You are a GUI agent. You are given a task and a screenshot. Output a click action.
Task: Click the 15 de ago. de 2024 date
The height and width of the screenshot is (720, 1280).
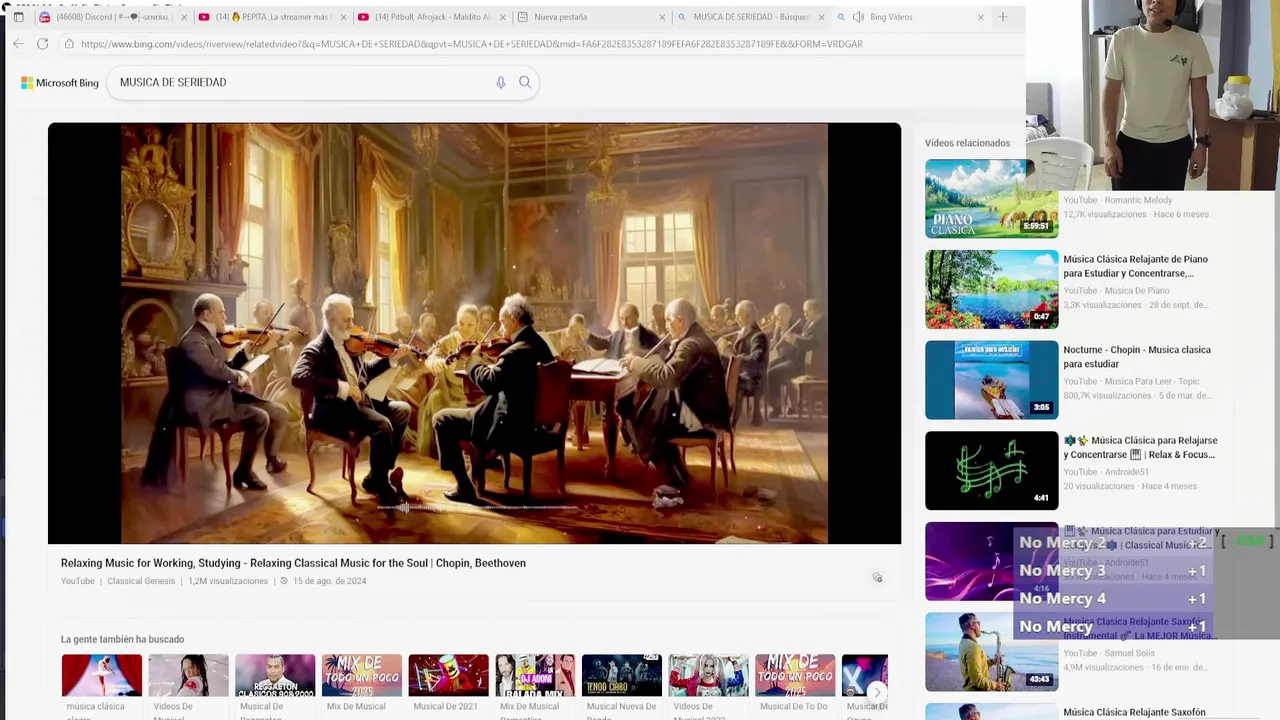point(329,581)
